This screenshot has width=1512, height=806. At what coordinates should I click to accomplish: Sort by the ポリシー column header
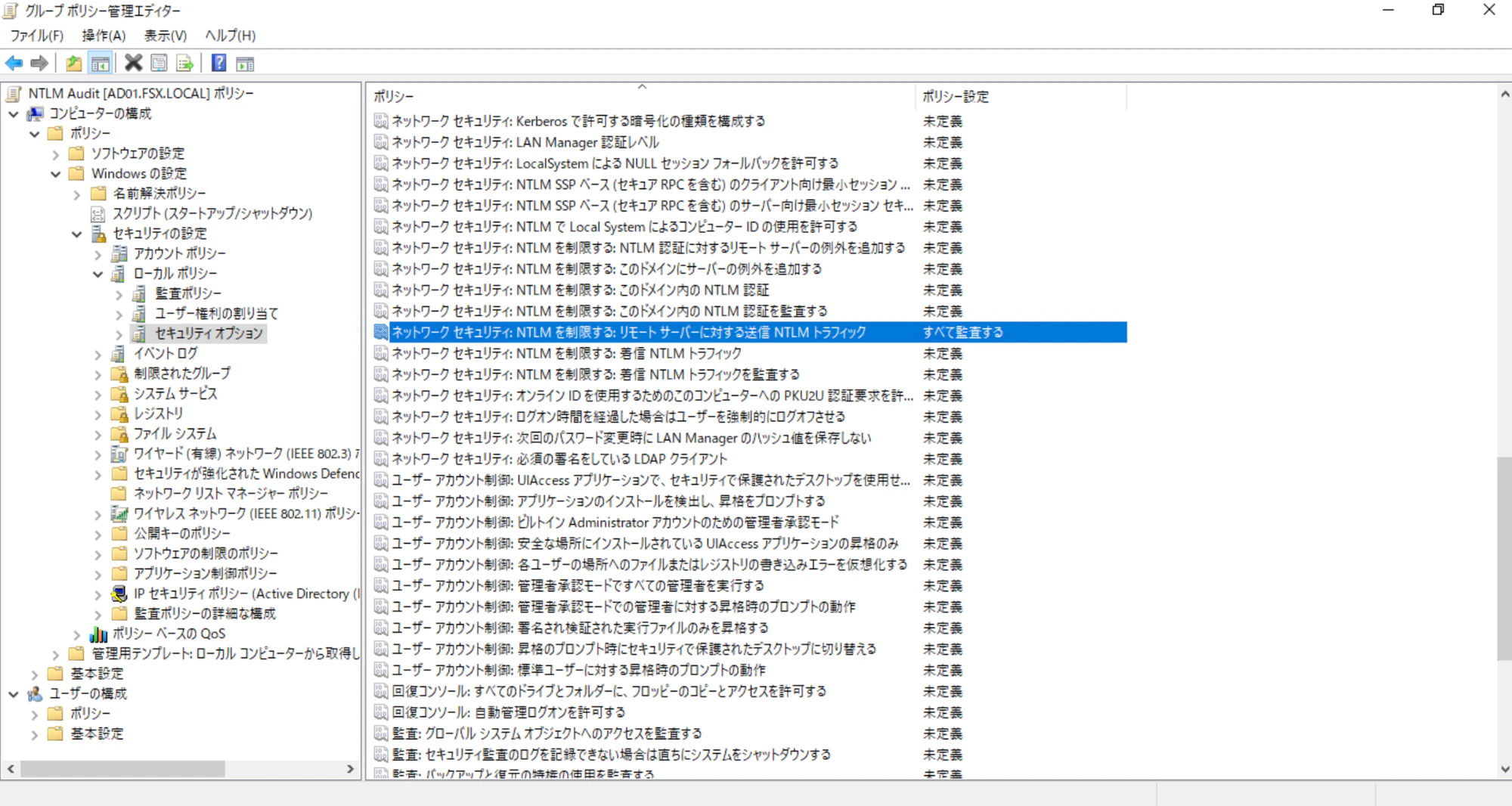642,96
